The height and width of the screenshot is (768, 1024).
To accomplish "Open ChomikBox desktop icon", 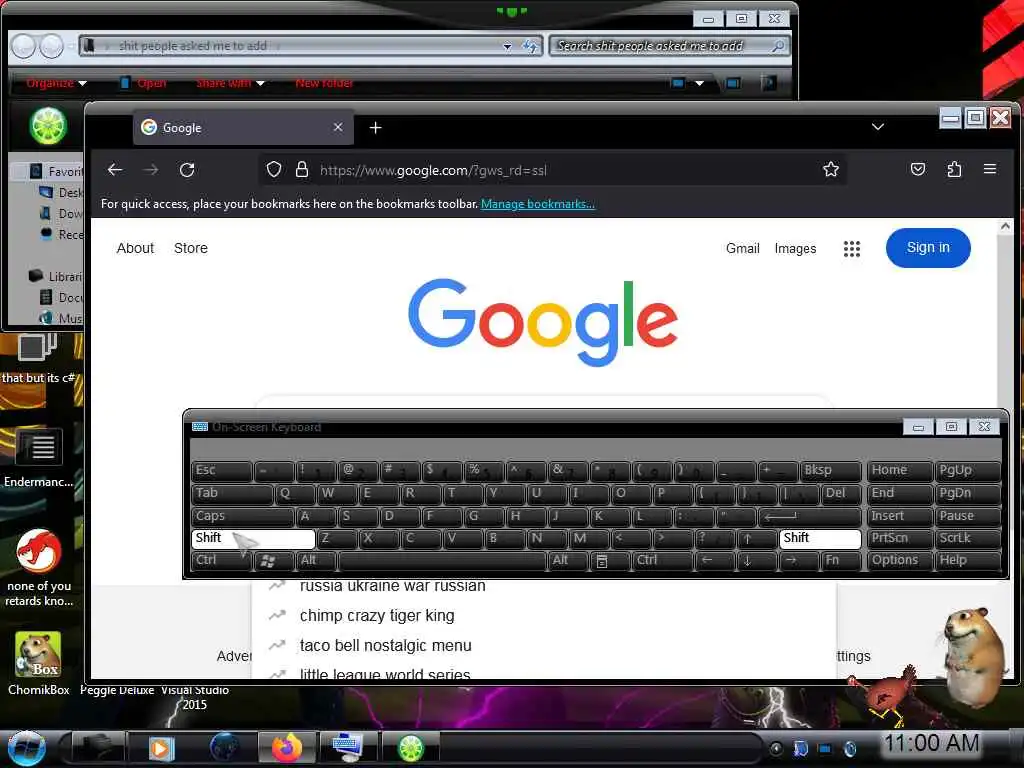I will click(x=38, y=664).
